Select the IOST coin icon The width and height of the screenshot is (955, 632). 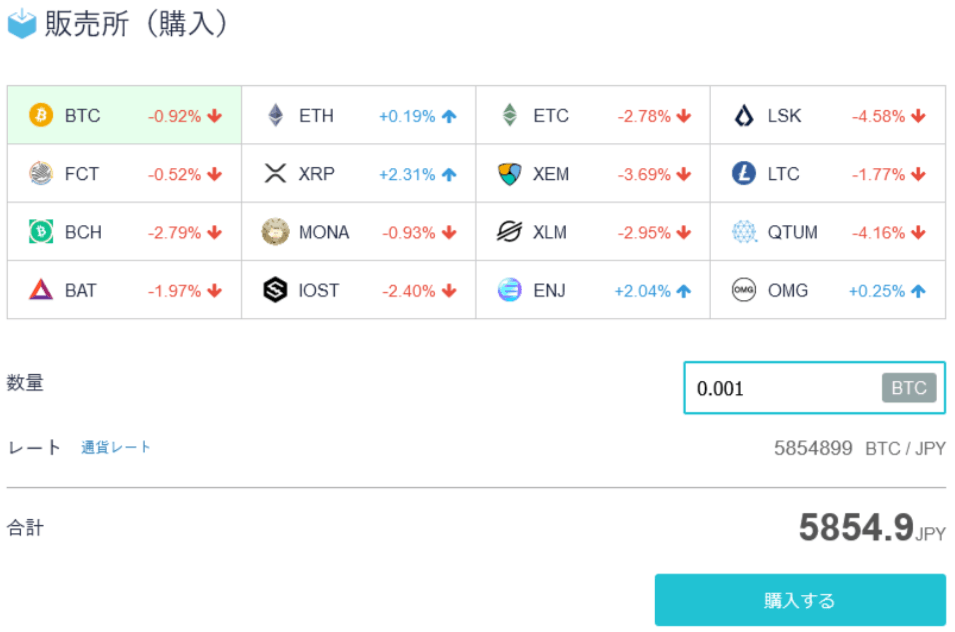point(273,290)
